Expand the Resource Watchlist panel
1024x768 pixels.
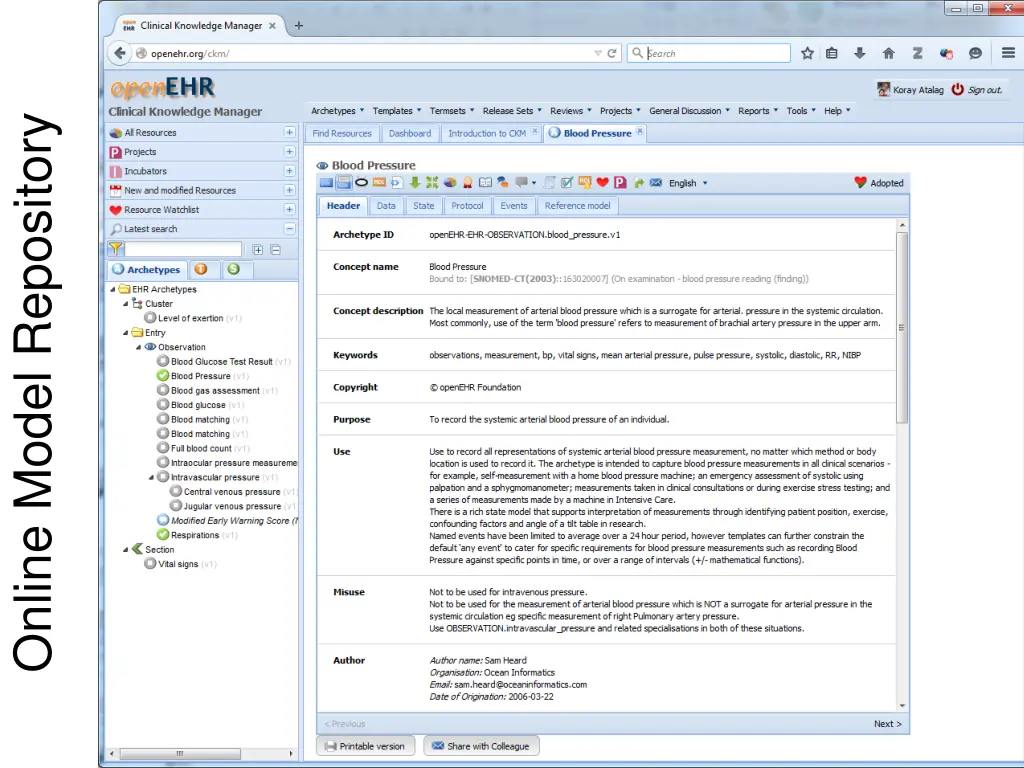(289, 209)
